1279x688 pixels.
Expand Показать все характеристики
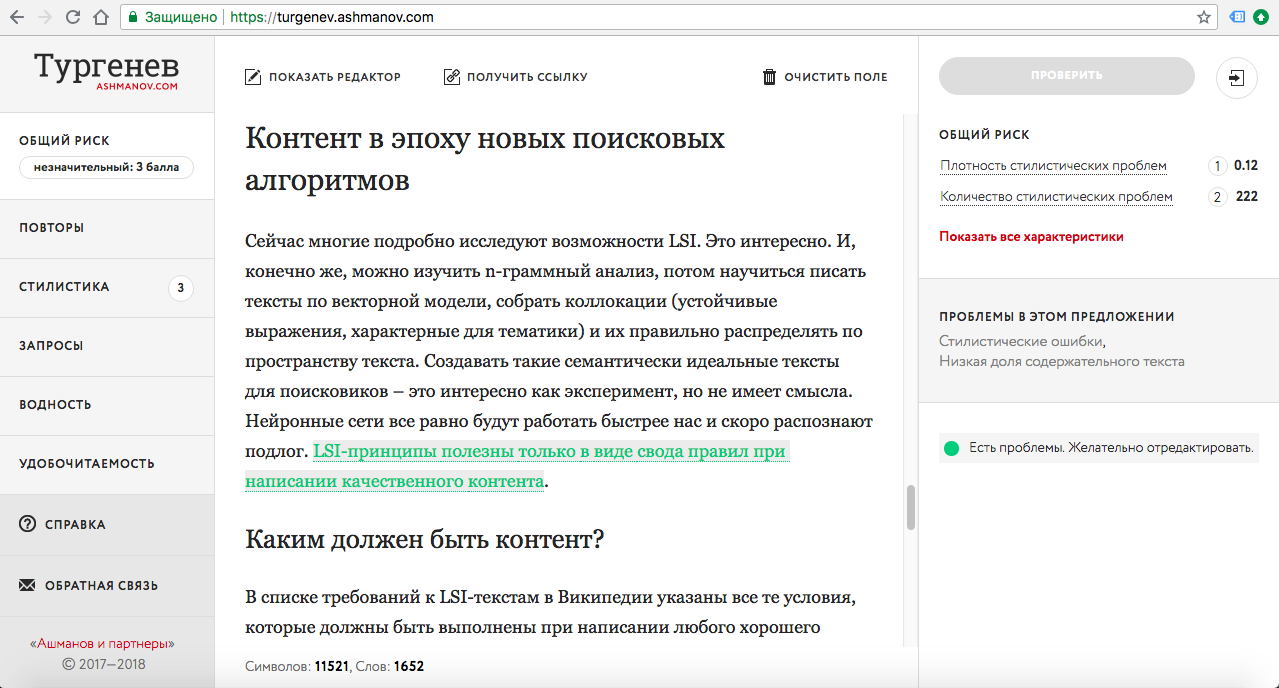(x=1030, y=237)
